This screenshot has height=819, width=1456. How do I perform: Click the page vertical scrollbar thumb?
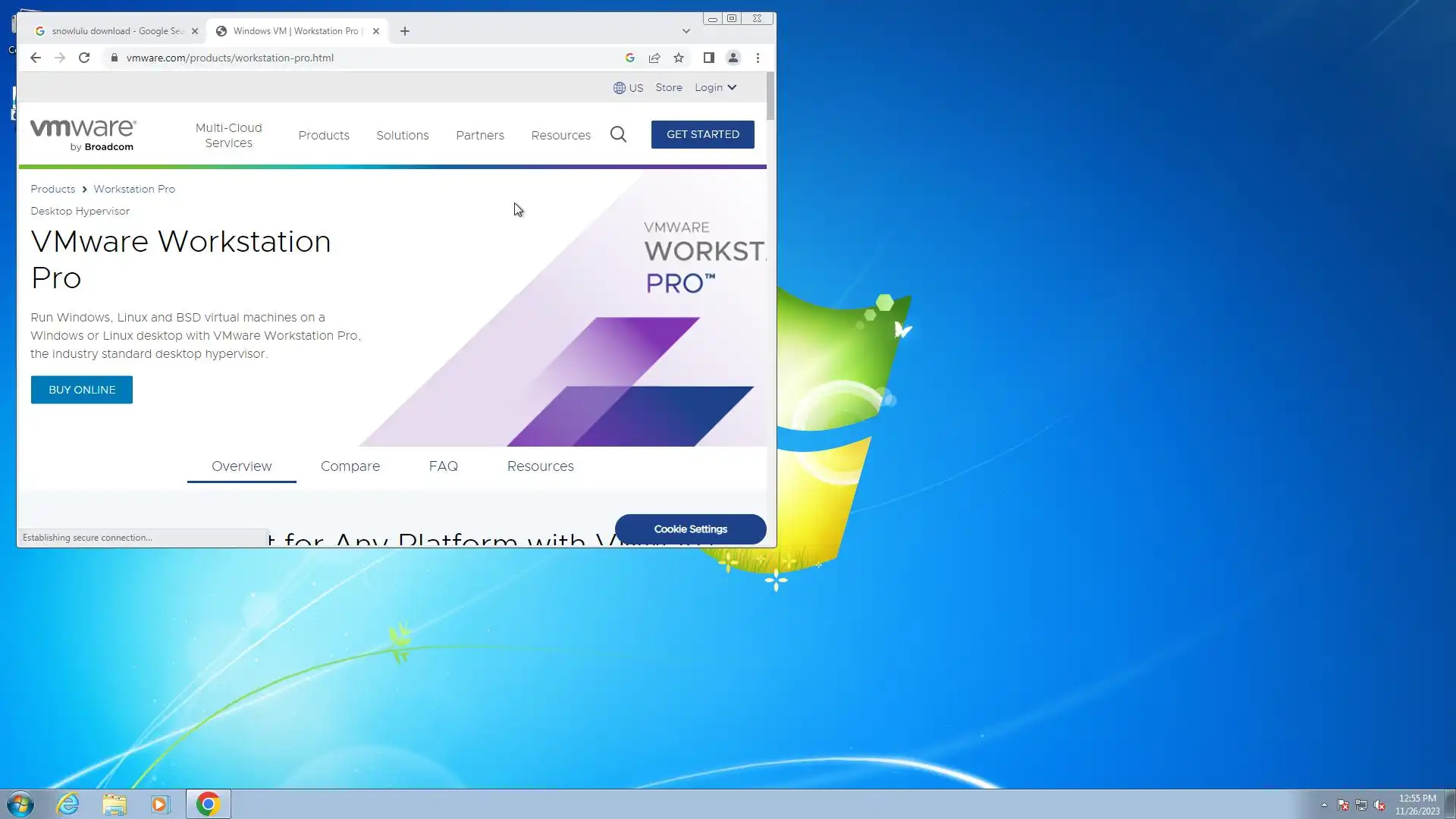(x=770, y=96)
